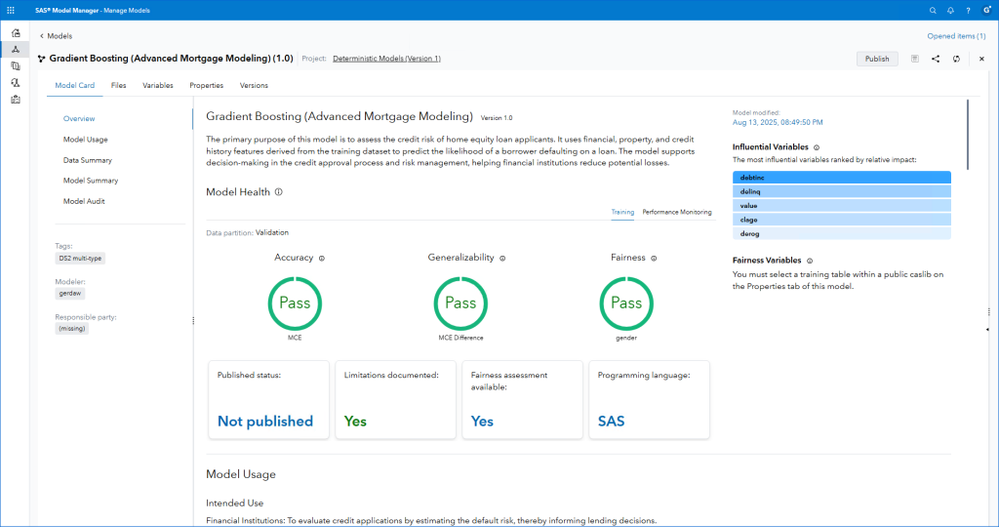The image size is (999, 527).
Task: Click the model type icon before title
Action: (41, 59)
